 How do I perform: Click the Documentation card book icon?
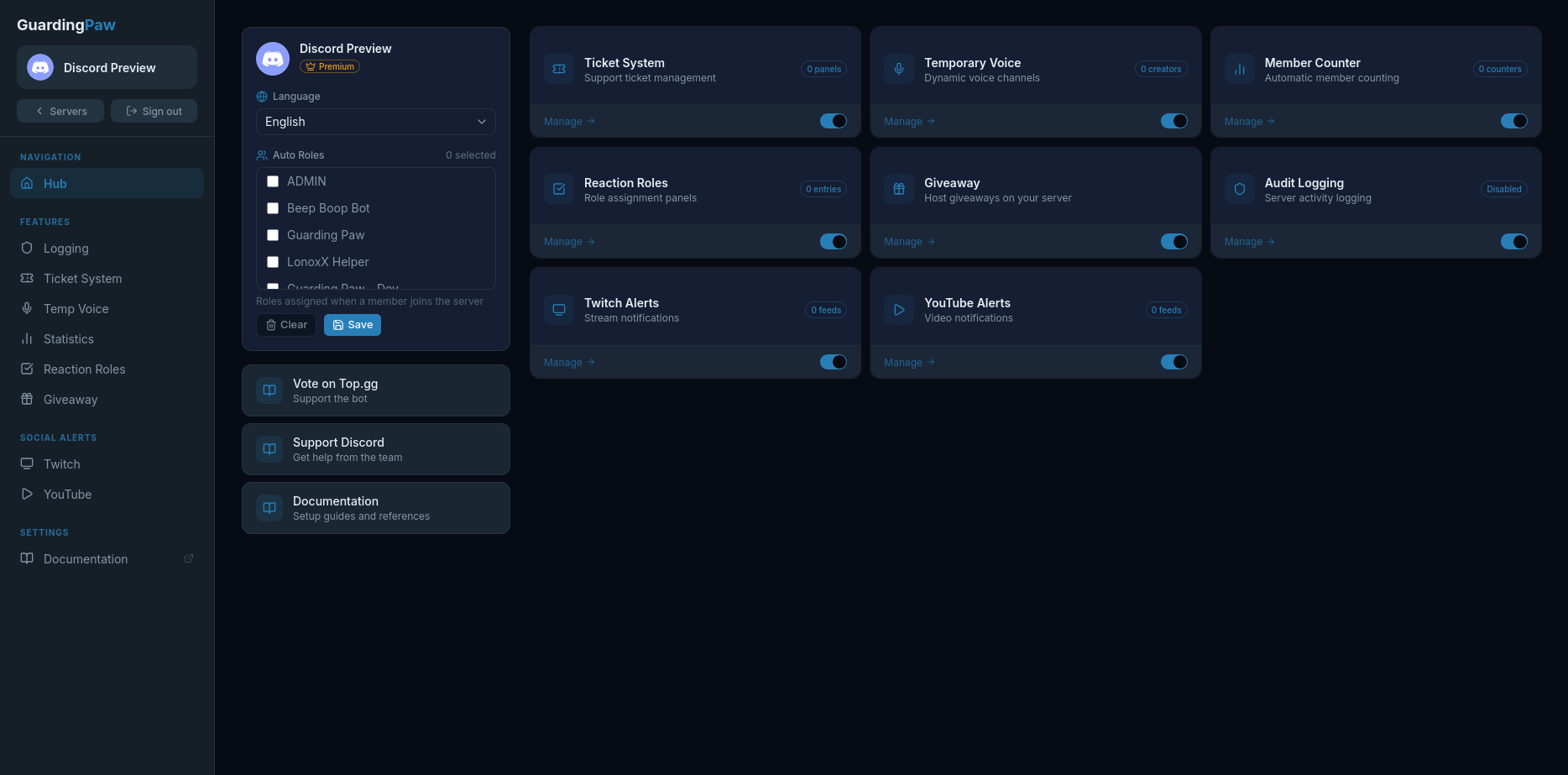coord(269,508)
